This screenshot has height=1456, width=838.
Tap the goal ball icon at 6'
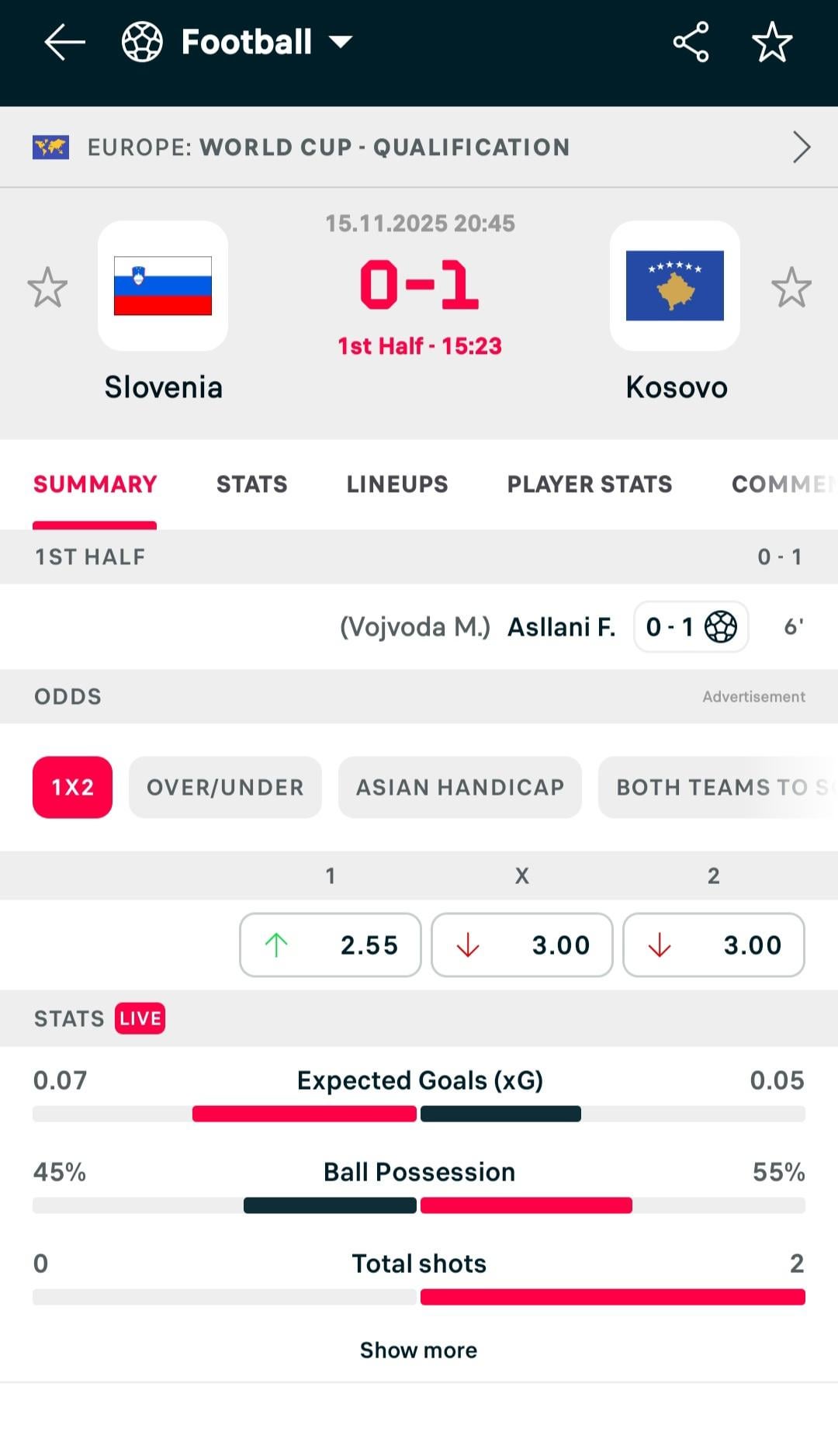tap(721, 627)
